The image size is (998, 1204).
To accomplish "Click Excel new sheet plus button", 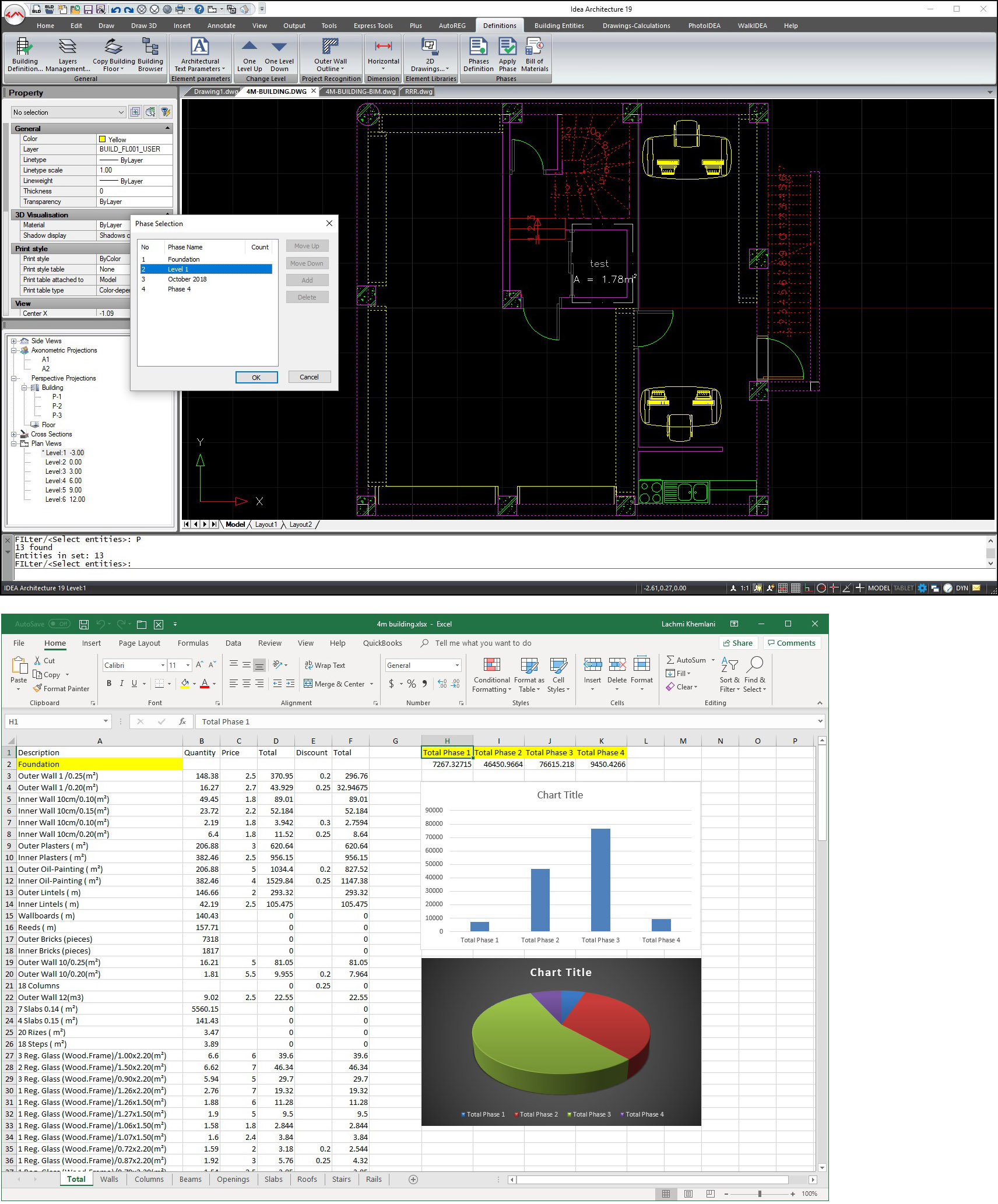I will tap(413, 1179).
